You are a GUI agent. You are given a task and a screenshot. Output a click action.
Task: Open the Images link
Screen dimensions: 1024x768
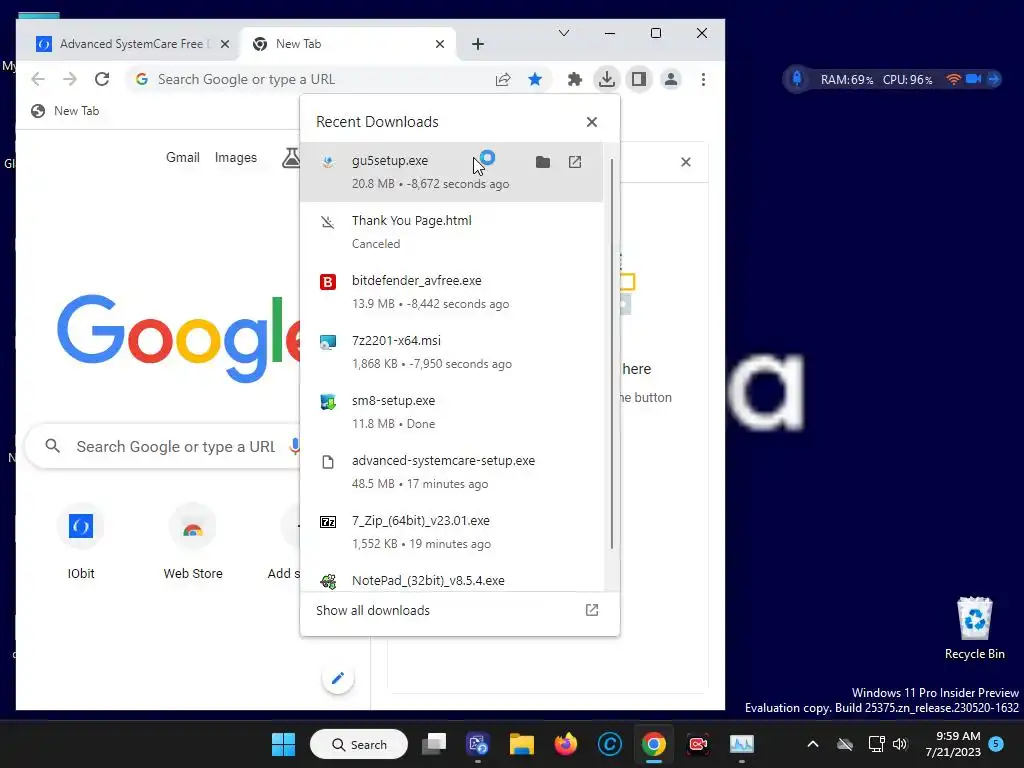(236, 157)
